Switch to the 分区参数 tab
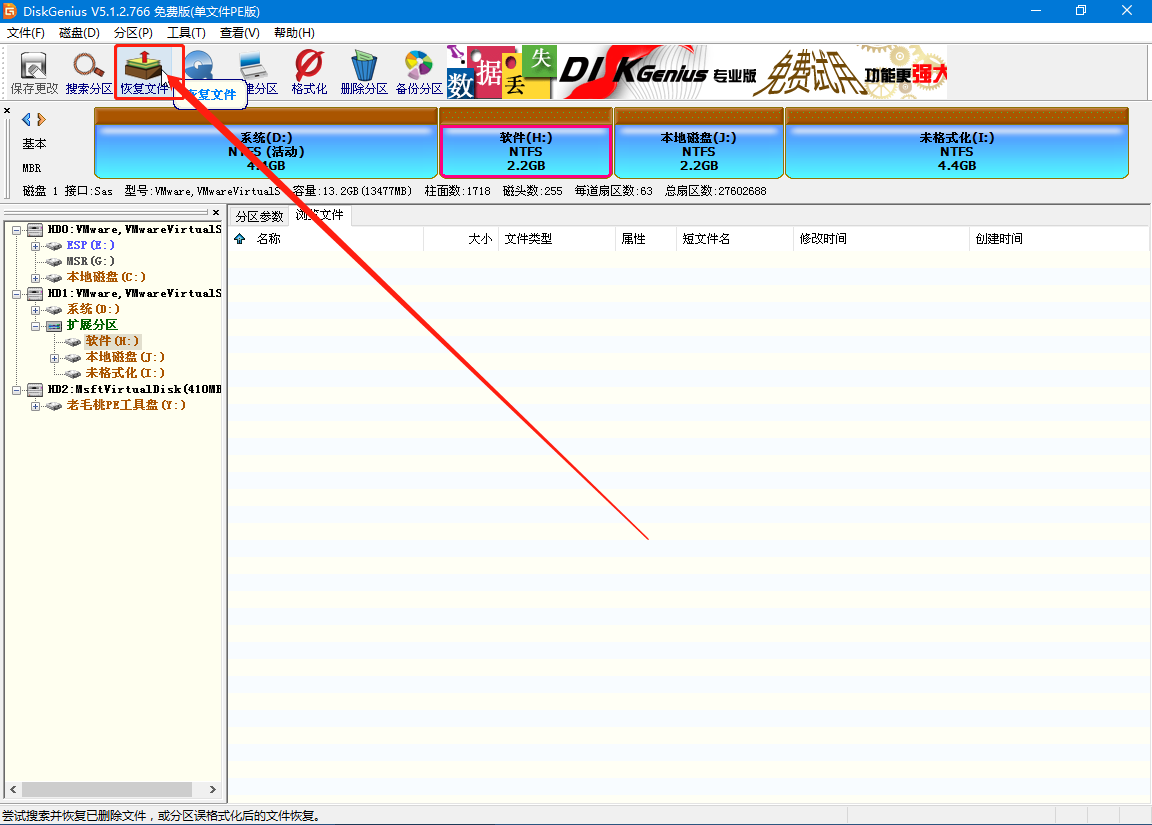The height and width of the screenshot is (825, 1152). [x=259, y=216]
